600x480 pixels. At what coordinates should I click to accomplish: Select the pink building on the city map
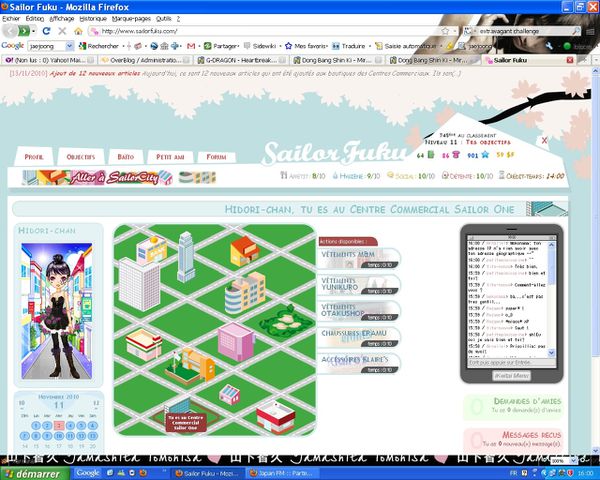coord(236,341)
